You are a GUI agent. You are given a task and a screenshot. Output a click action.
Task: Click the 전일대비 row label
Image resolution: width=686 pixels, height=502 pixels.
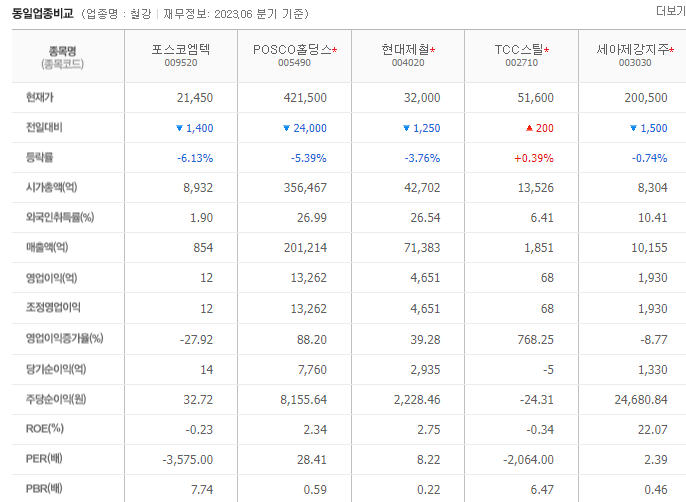(x=44, y=127)
